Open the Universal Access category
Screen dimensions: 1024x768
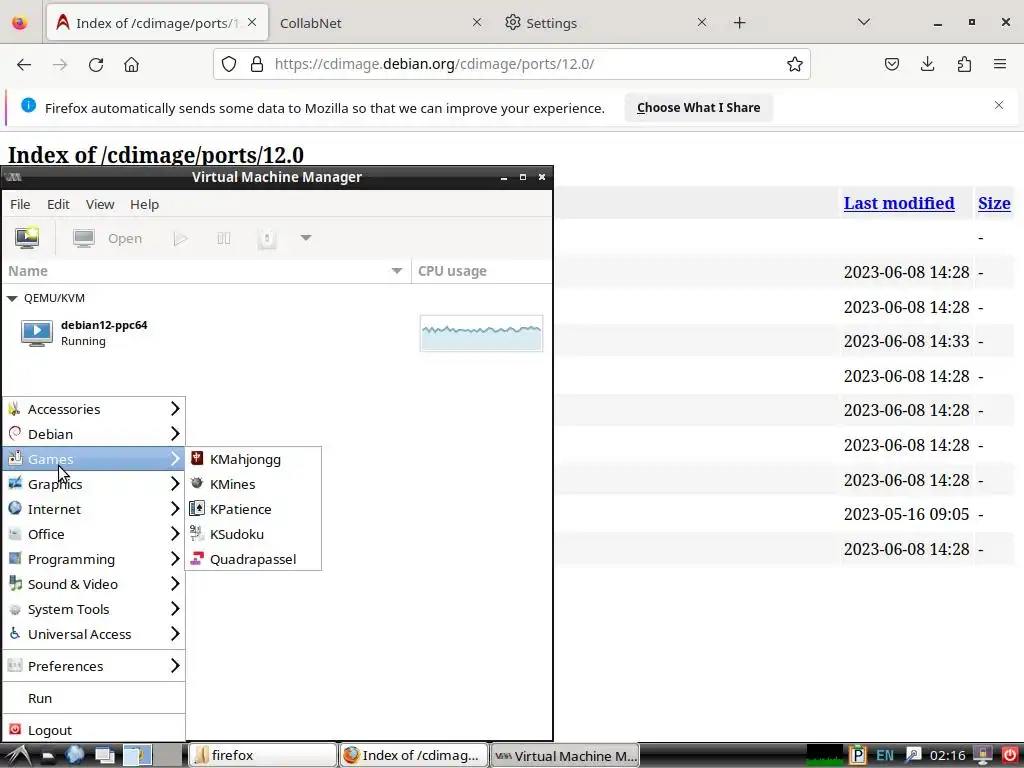94,634
